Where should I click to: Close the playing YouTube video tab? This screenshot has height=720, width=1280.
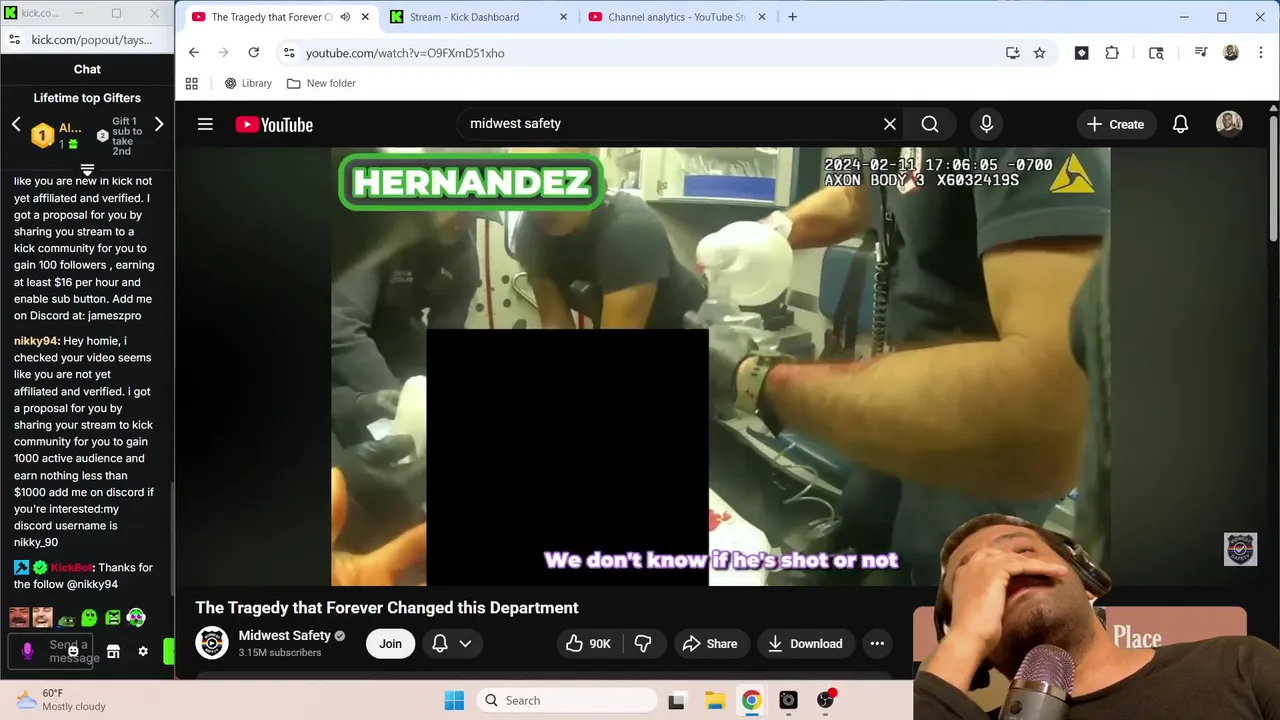click(365, 17)
